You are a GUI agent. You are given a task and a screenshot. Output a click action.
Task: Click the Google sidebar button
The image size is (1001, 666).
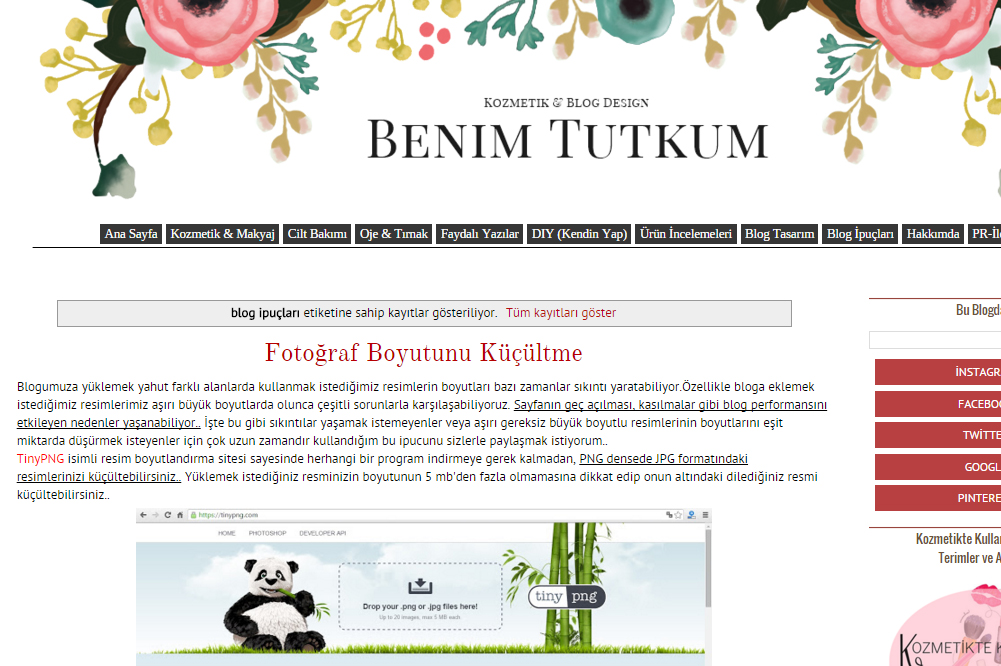[x=938, y=467]
